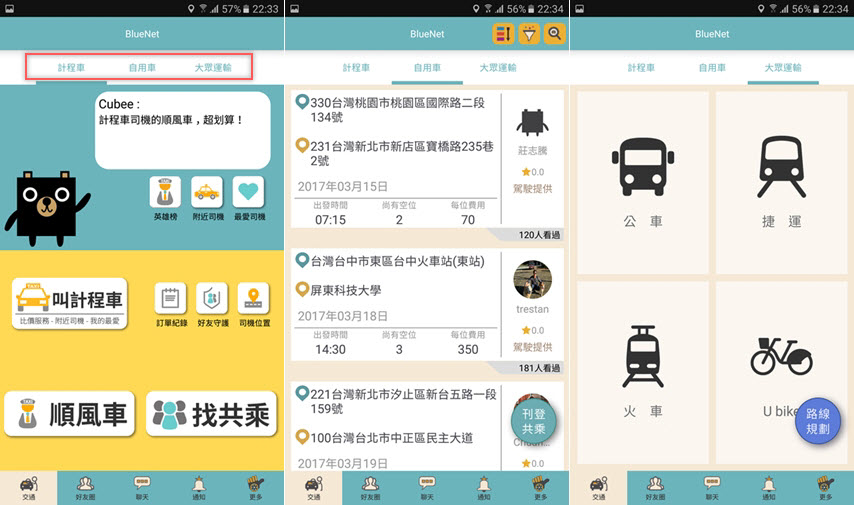
Task: Tap 交通 nav icon on the carpool list screen
Action: [313, 488]
